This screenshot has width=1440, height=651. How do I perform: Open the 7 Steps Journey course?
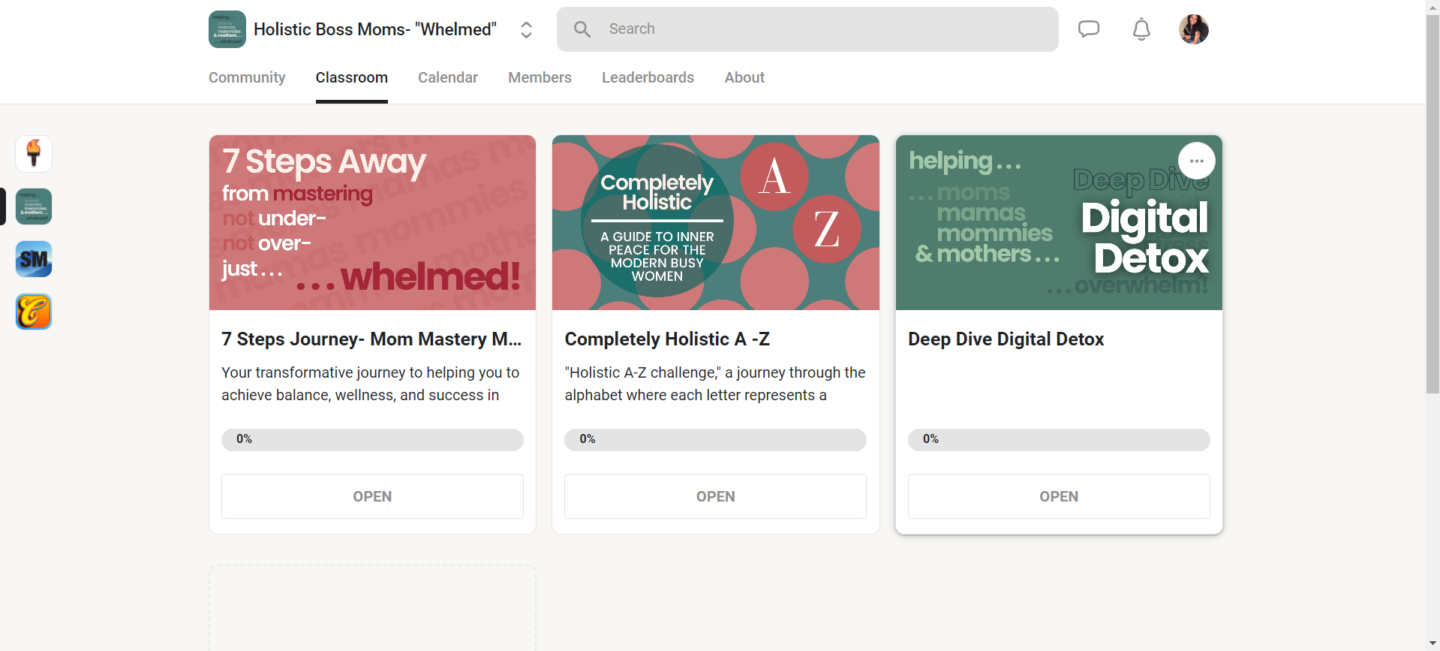[x=372, y=496]
